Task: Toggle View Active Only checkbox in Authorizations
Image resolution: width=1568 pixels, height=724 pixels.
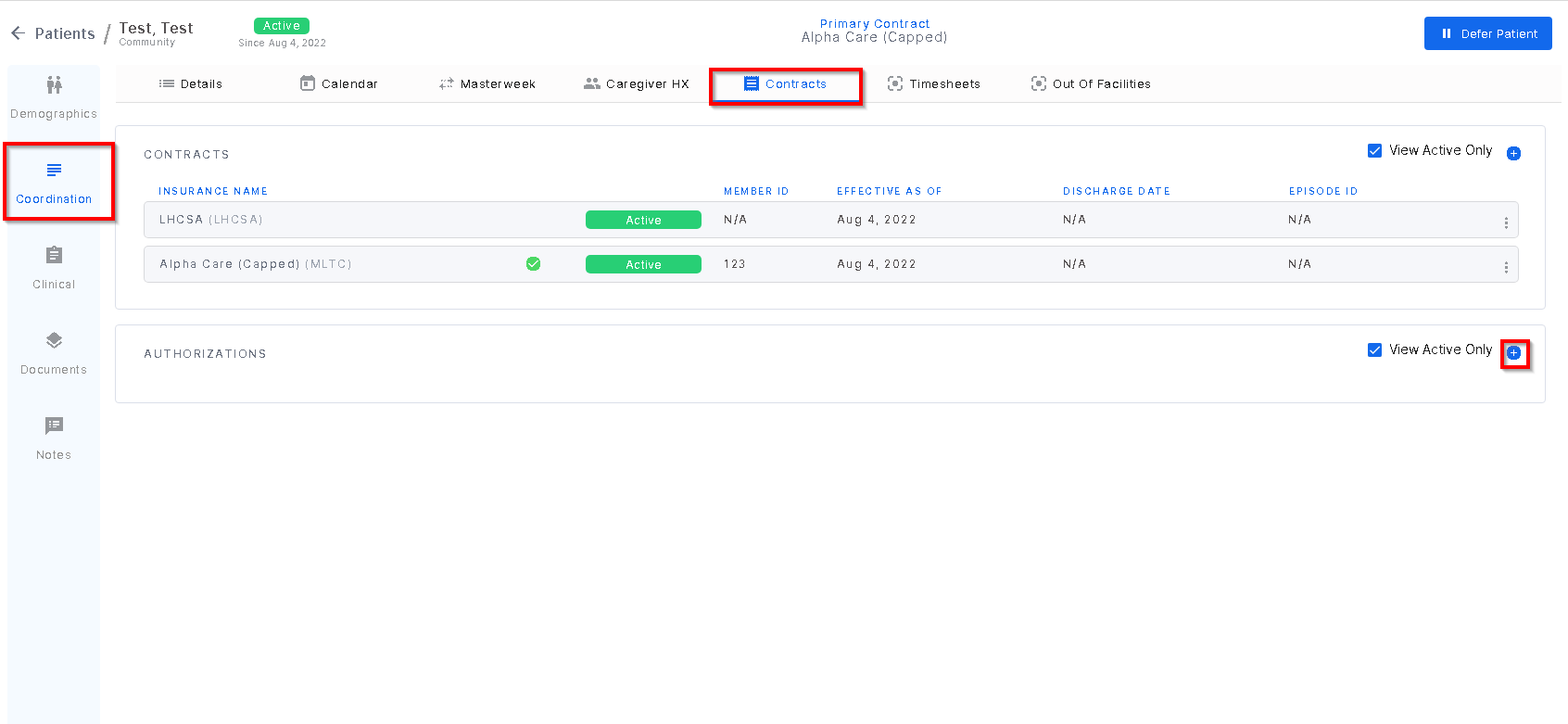Action: tap(1375, 349)
